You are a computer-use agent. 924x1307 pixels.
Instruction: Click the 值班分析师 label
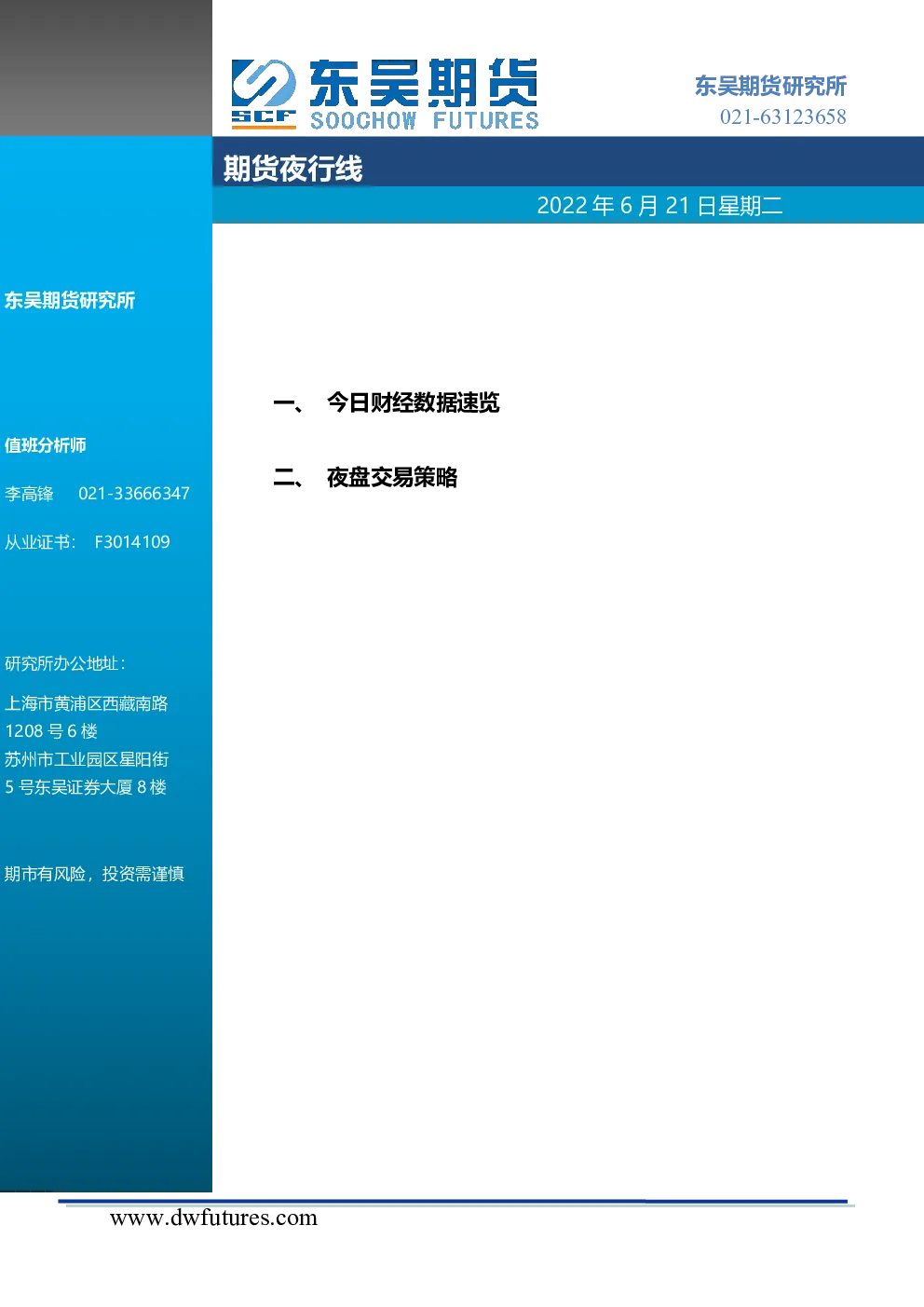[x=46, y=445]
